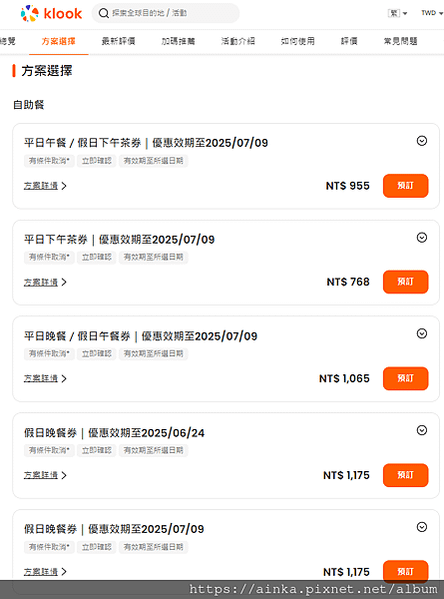Expand the 平日晚餐 / 假日午餐券 package
444x599 pixels.
click(x=422, y=333)
